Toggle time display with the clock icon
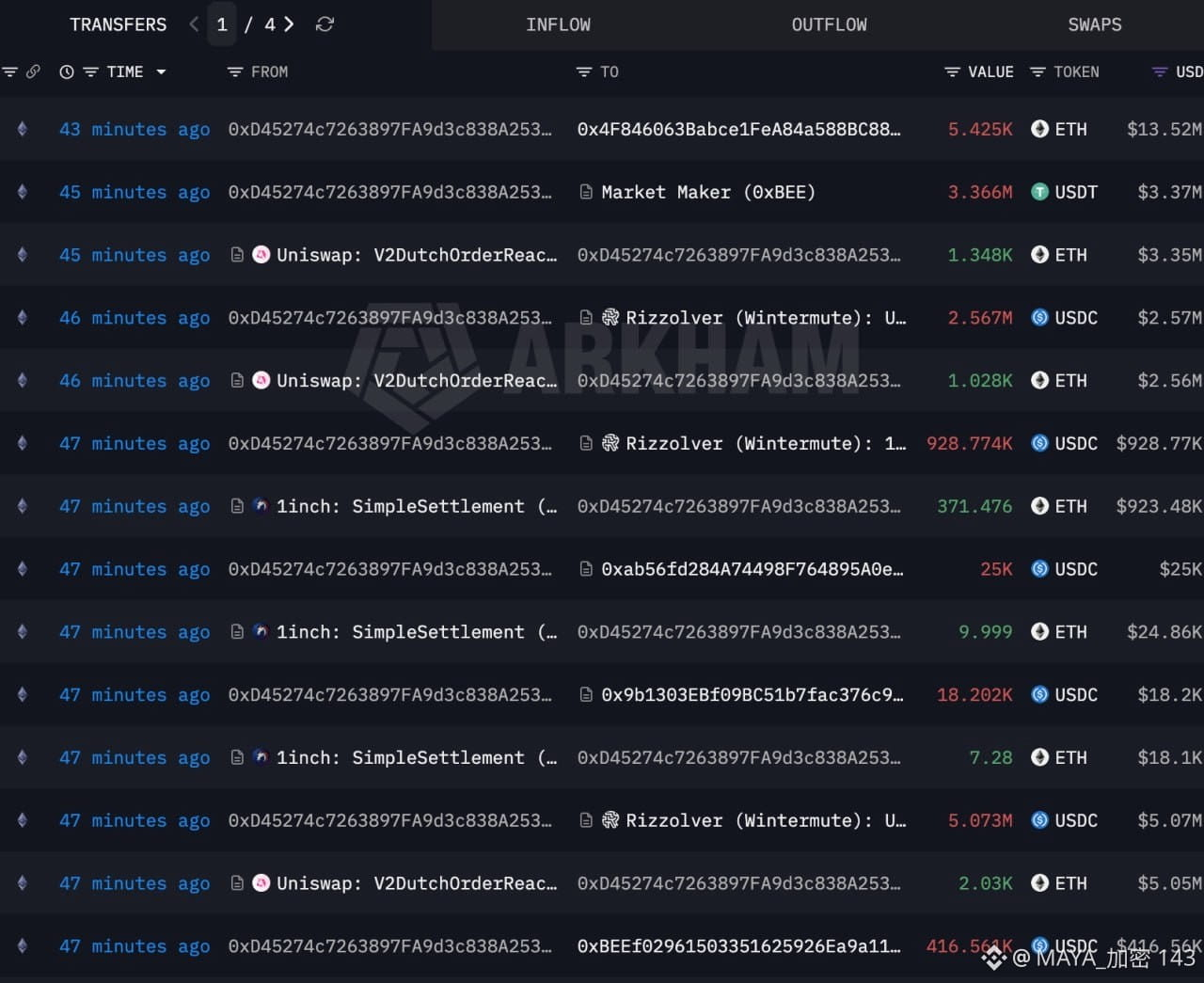The image size is (1204, 983). [66, 72]
